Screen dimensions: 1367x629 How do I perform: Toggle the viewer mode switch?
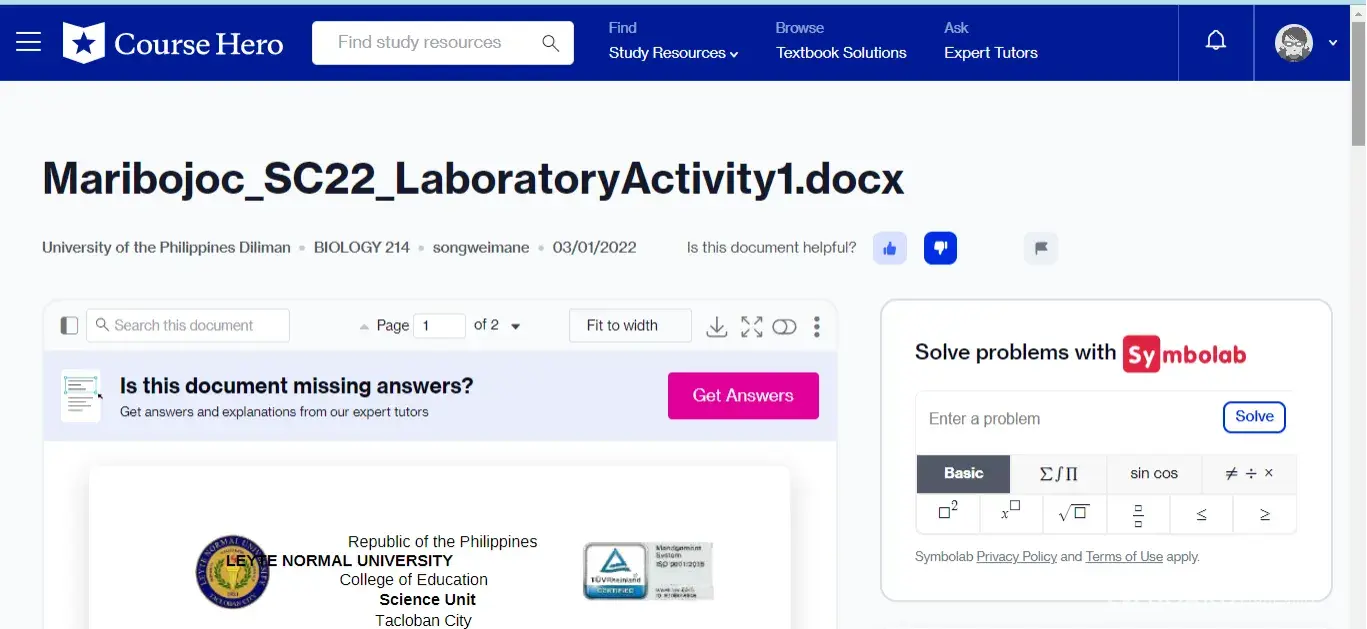pos(784,326)
